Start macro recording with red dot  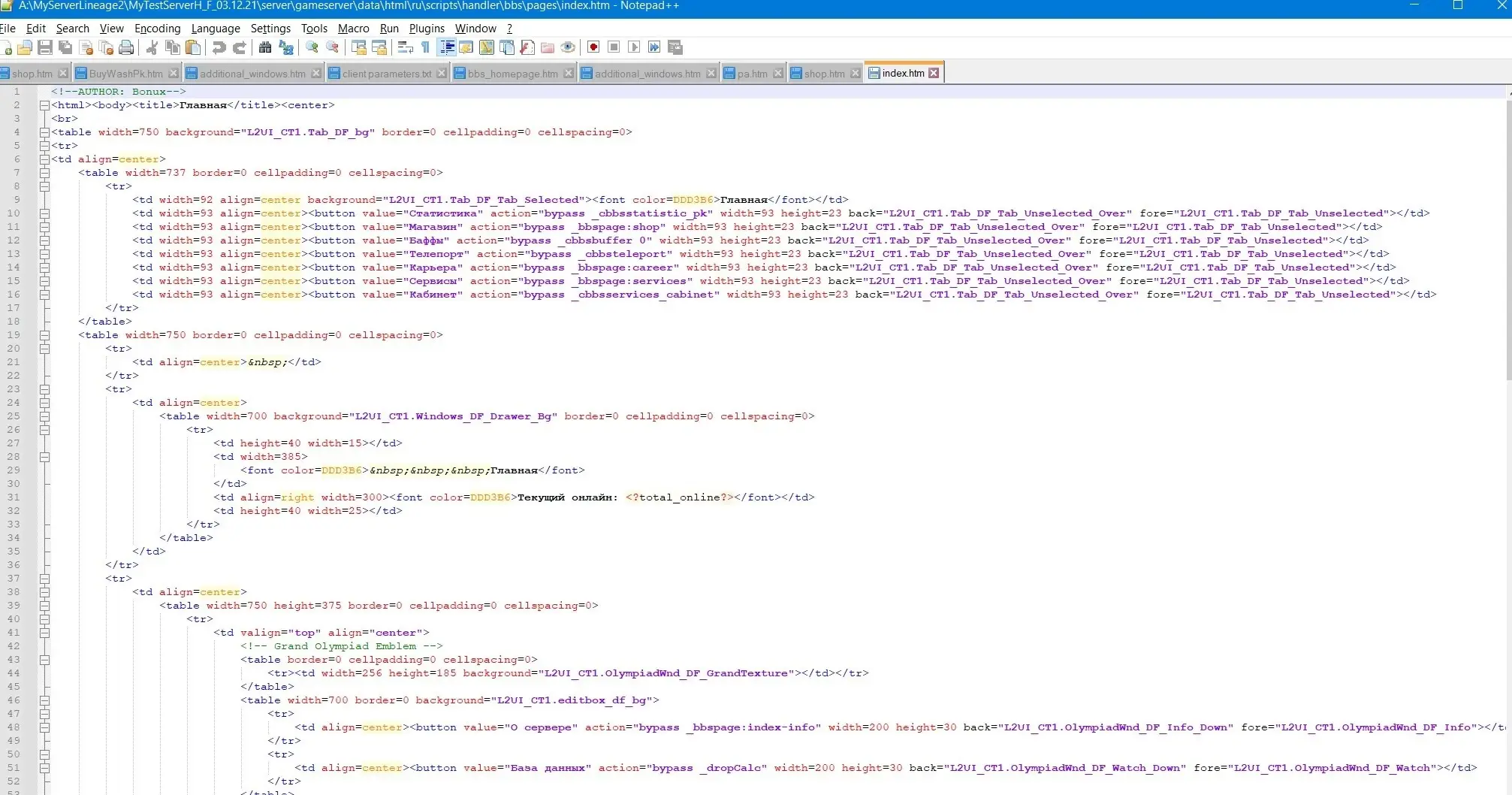click(593, 47)
